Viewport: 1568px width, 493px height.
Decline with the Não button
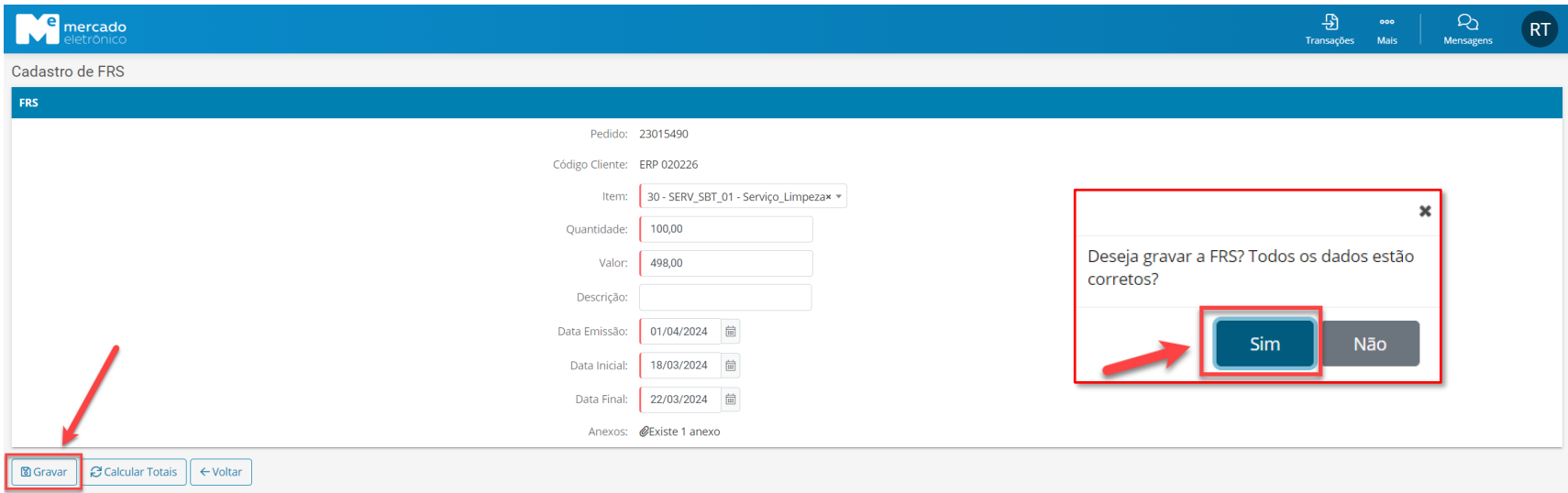click(x=1370, y=344)
